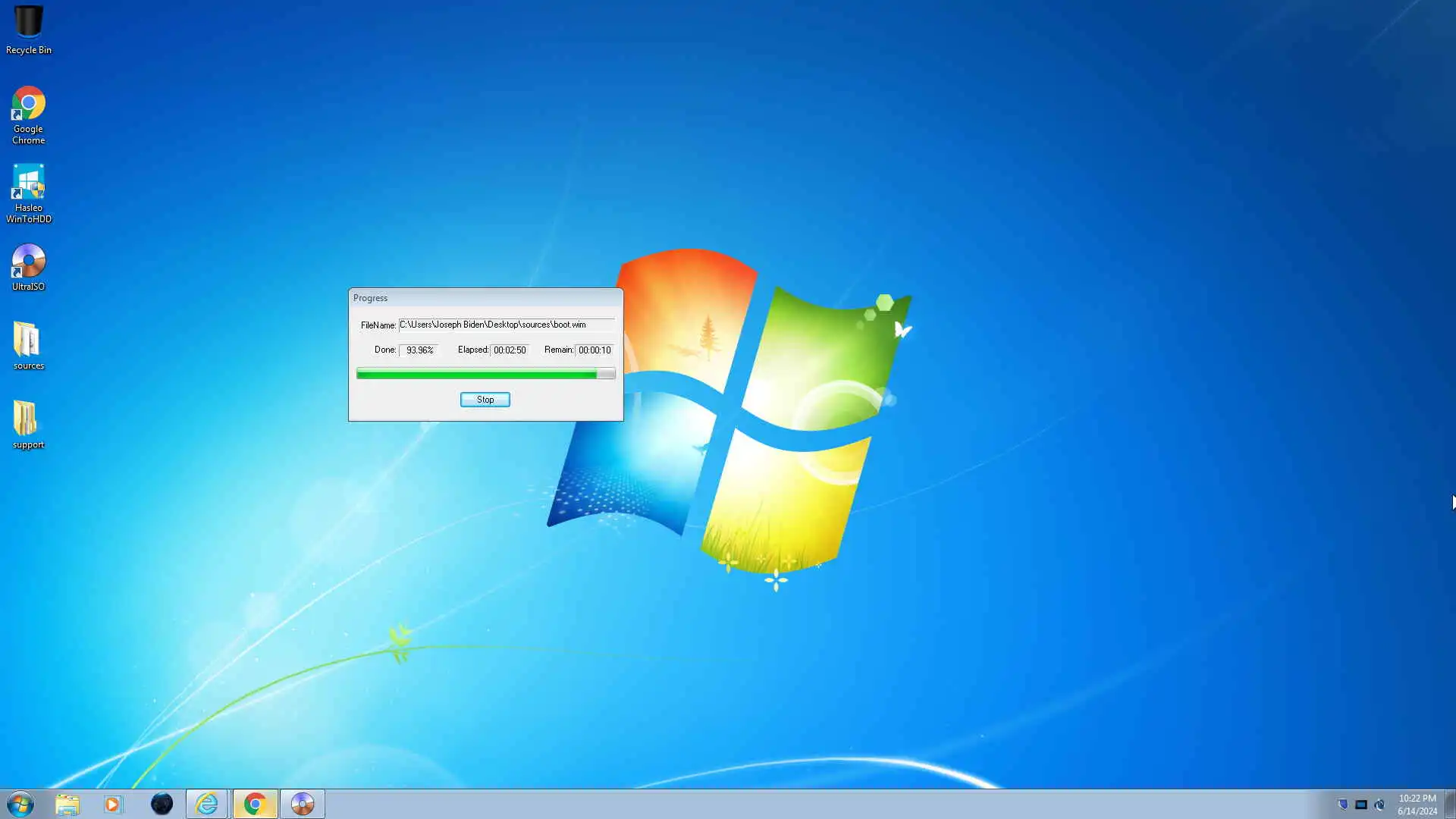Switch to Internet Explorer in the taskbar
Viewport: 1456px width, 819px height.
[206, 804]
